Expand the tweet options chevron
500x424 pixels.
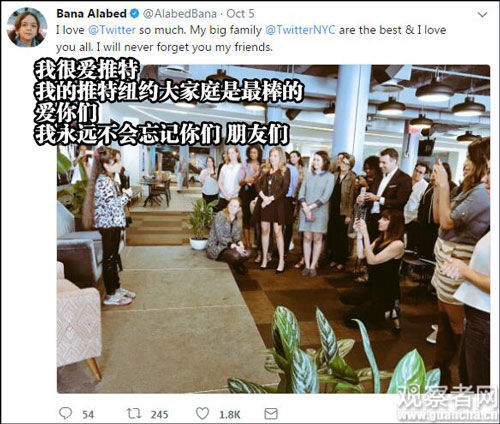point(482,15)
